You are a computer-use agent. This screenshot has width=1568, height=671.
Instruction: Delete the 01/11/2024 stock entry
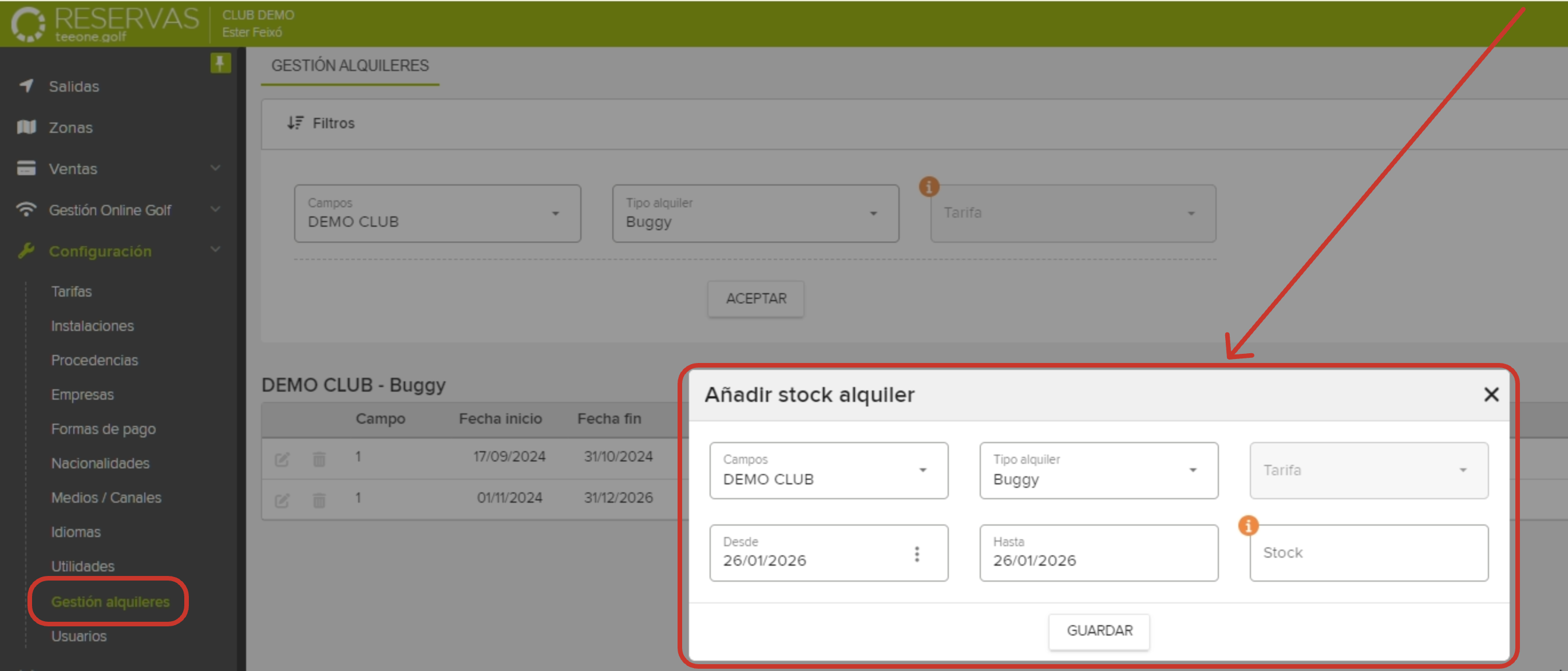pos(319,500)
